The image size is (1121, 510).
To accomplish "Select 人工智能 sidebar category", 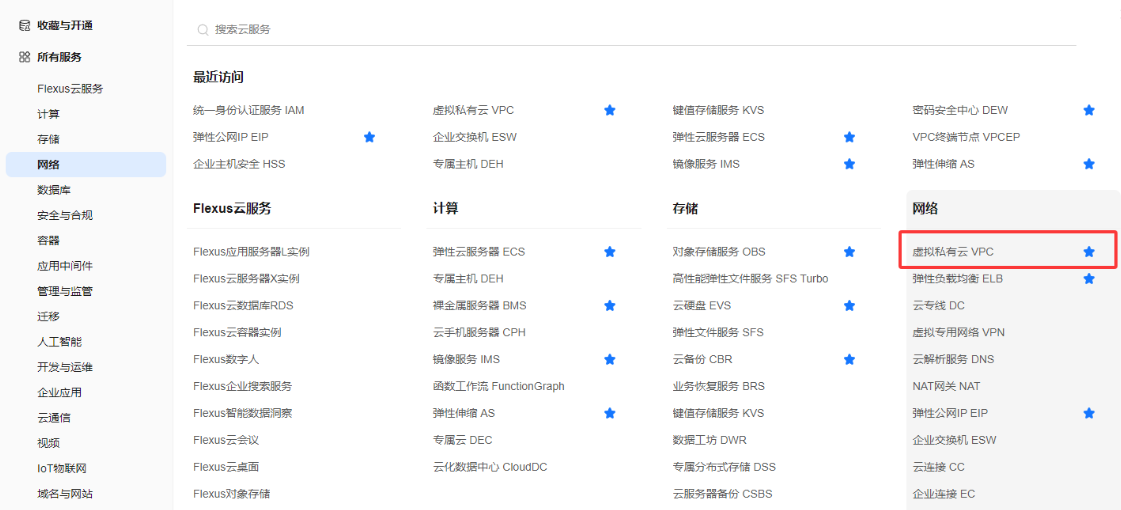I will pos(59,342).
